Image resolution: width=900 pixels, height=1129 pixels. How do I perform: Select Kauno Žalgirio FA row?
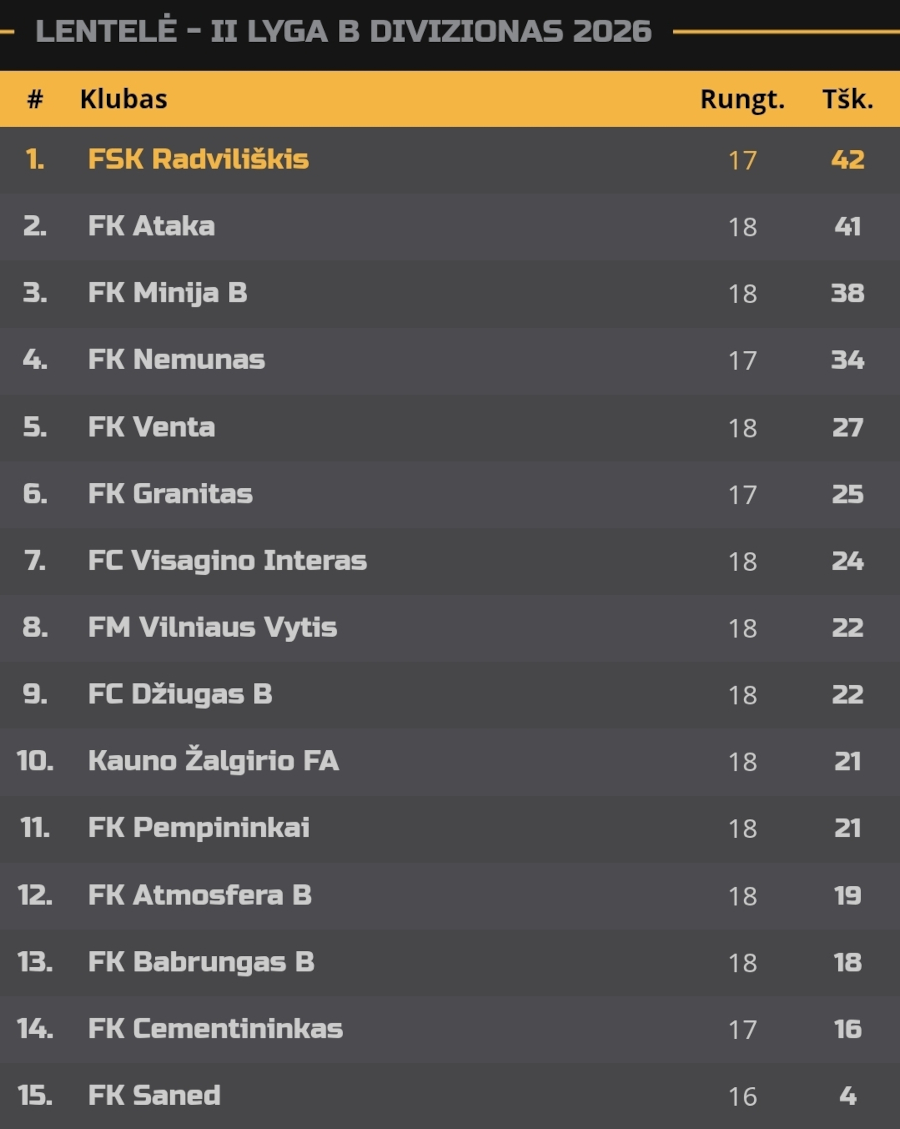[450, 761]
